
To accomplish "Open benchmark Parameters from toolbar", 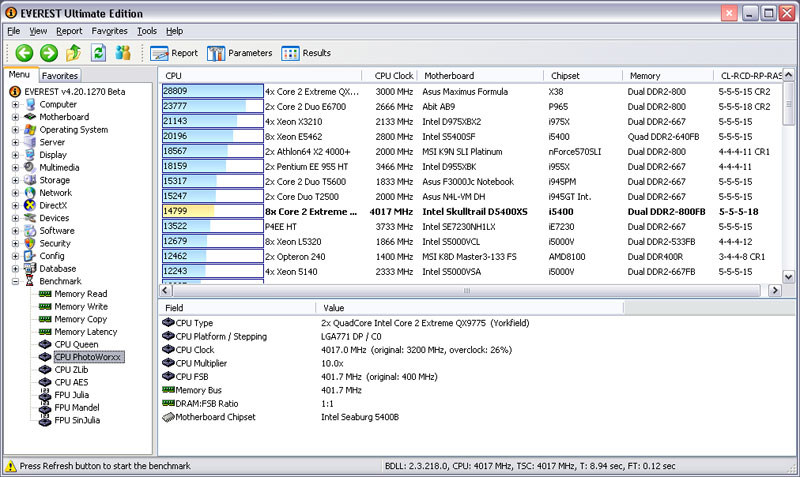I will [x=240, y=53].
